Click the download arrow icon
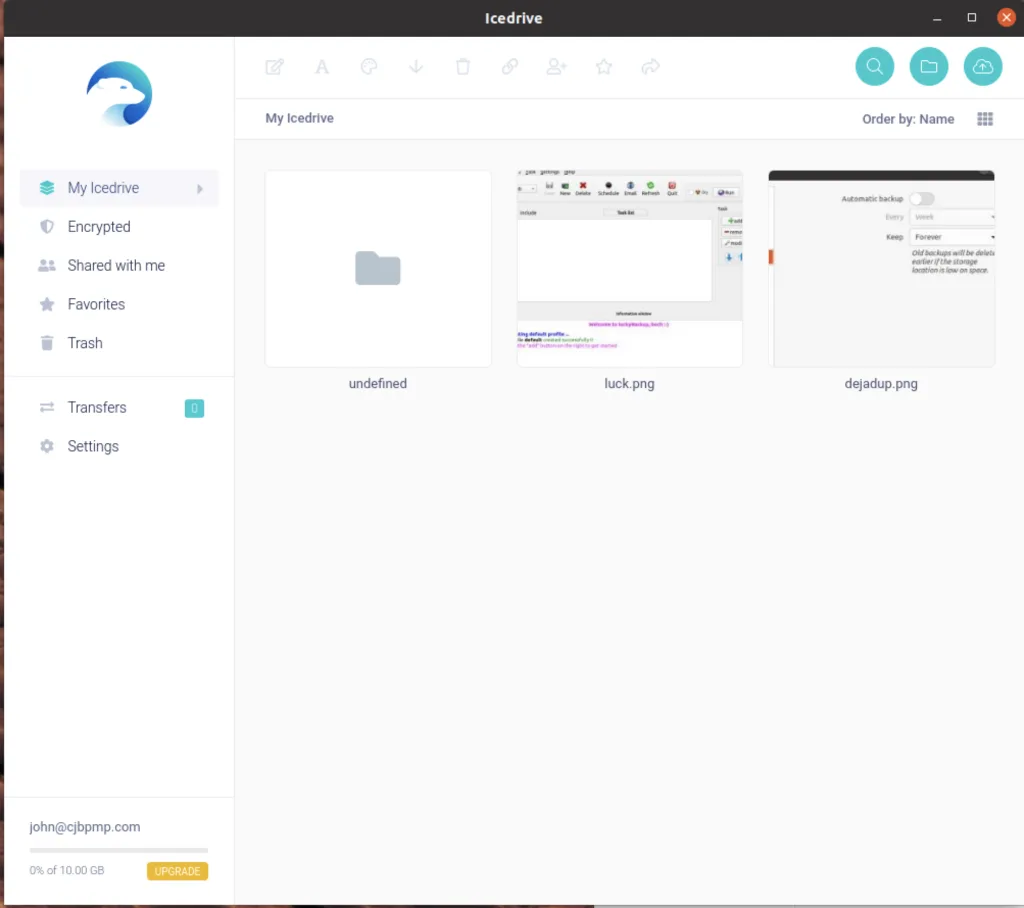 point(416,67)
